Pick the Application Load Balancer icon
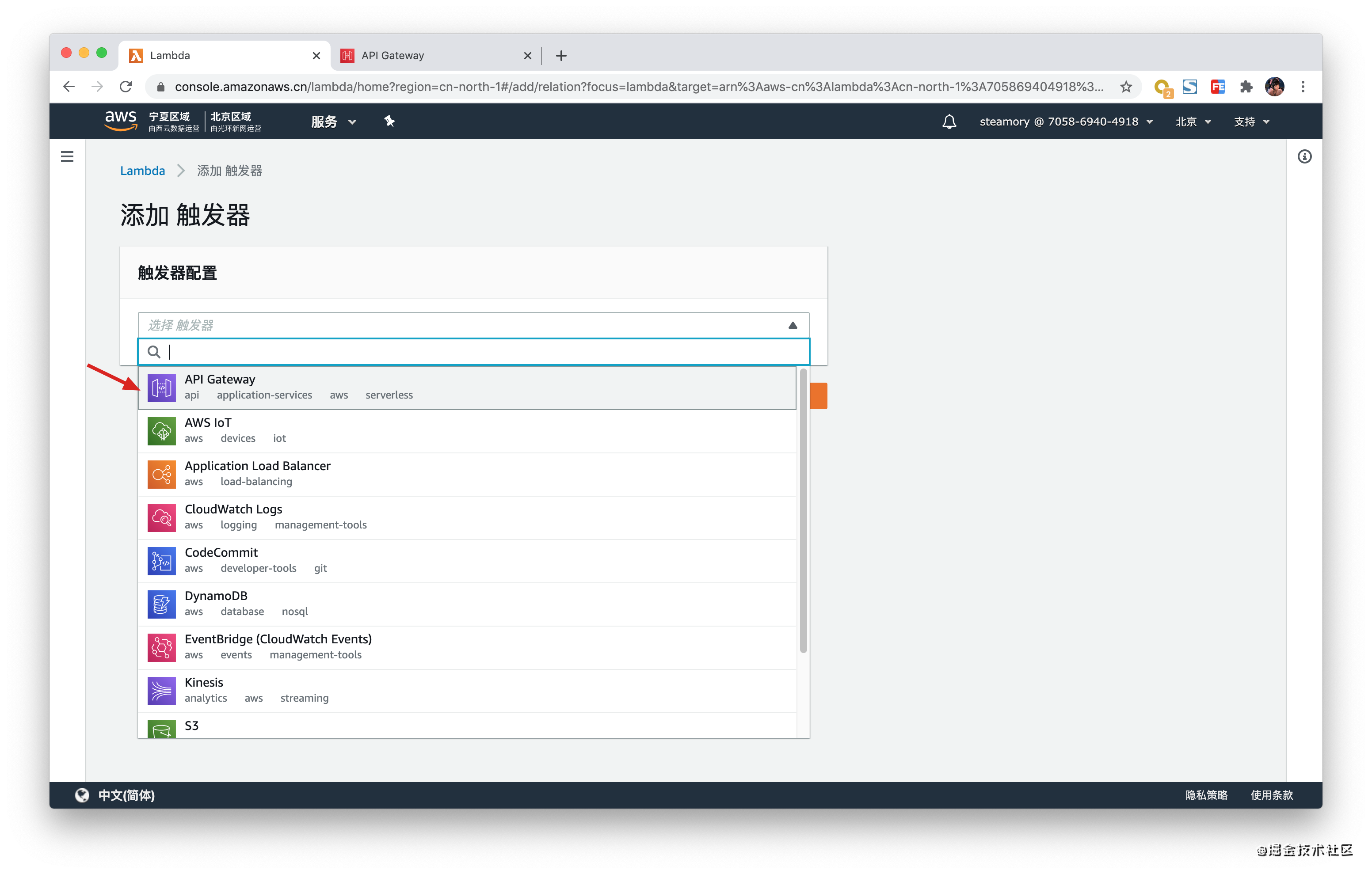The image size is (1372, 874). 161,474
